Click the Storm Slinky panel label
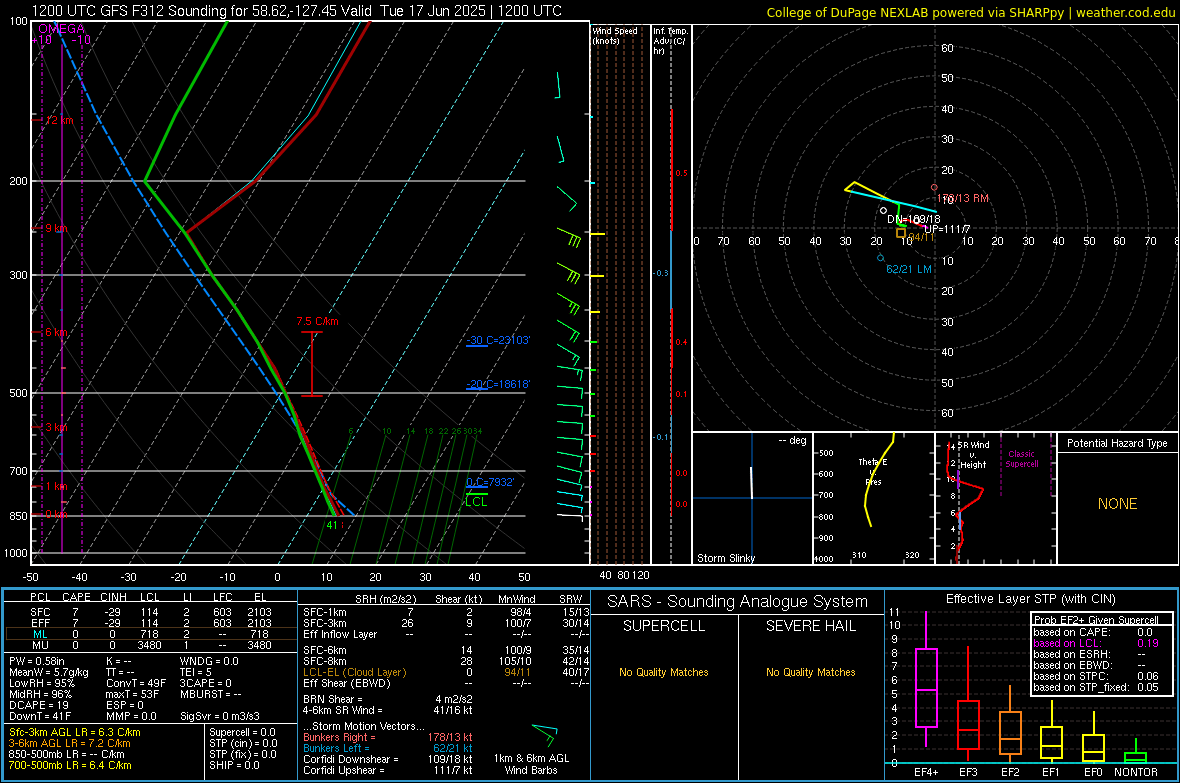Viewport: 1180px width, 783px height. tap(725, 558)
